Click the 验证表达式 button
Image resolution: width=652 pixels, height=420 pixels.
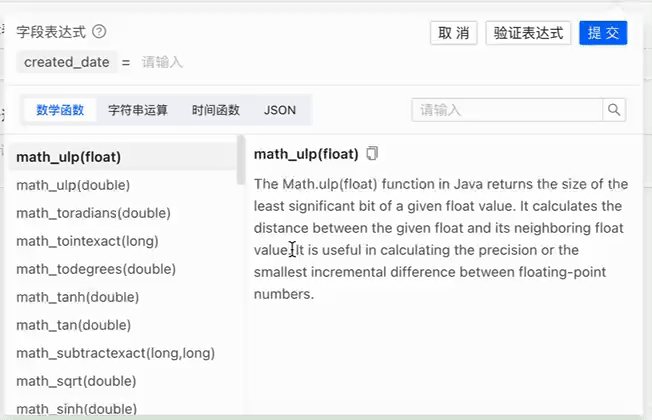[529, 33]
